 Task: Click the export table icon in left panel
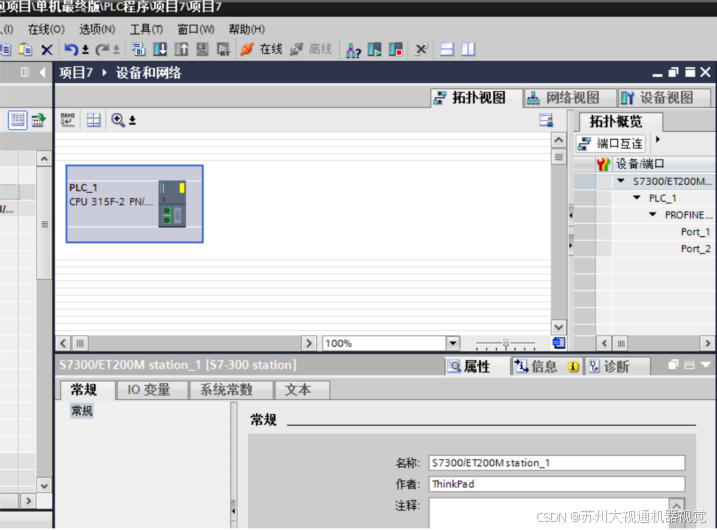tap(38, 120)
